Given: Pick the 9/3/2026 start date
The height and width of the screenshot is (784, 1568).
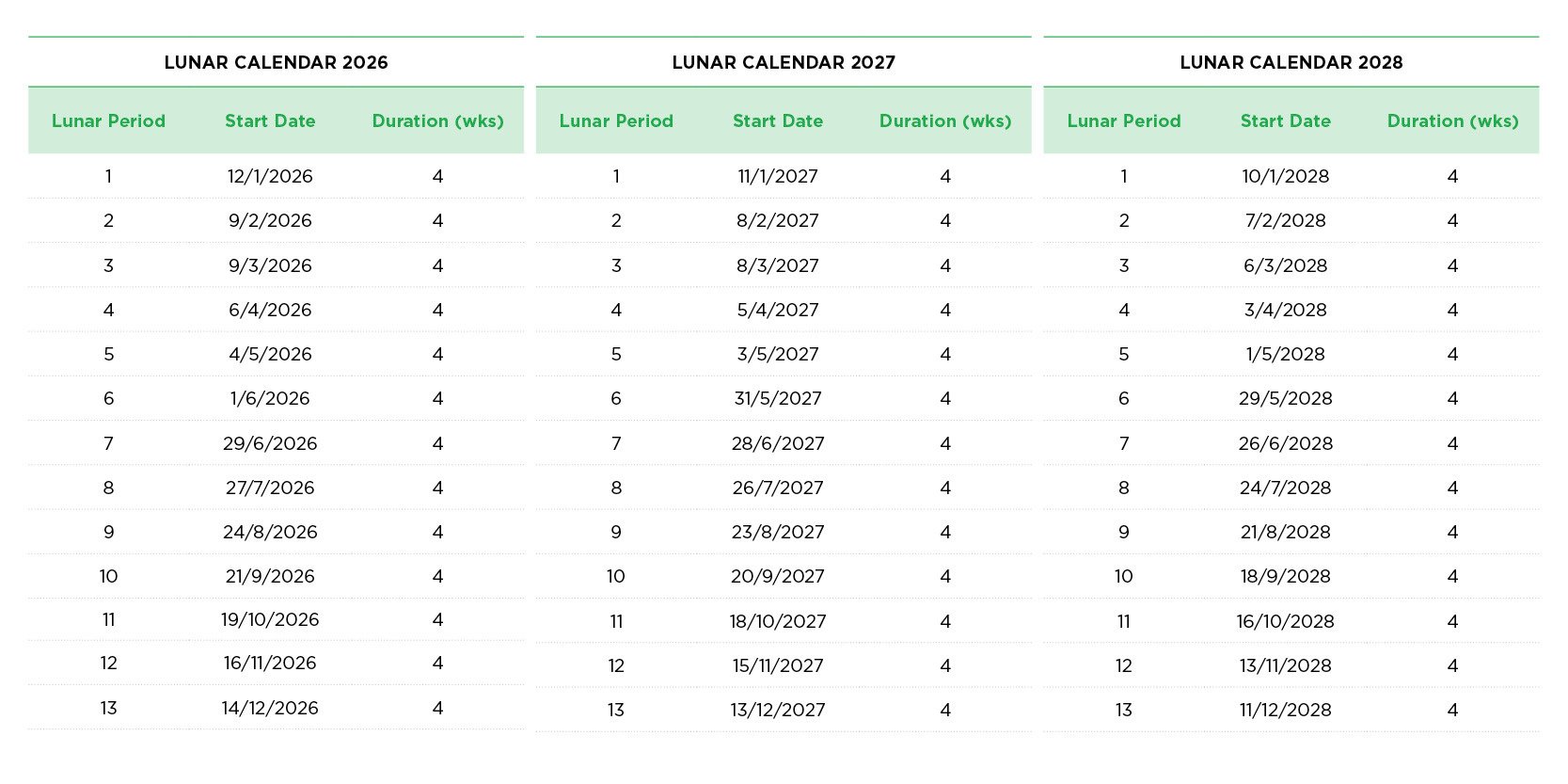Looking at the screenshot, I should pyautogui.click(x=270, y=265).
